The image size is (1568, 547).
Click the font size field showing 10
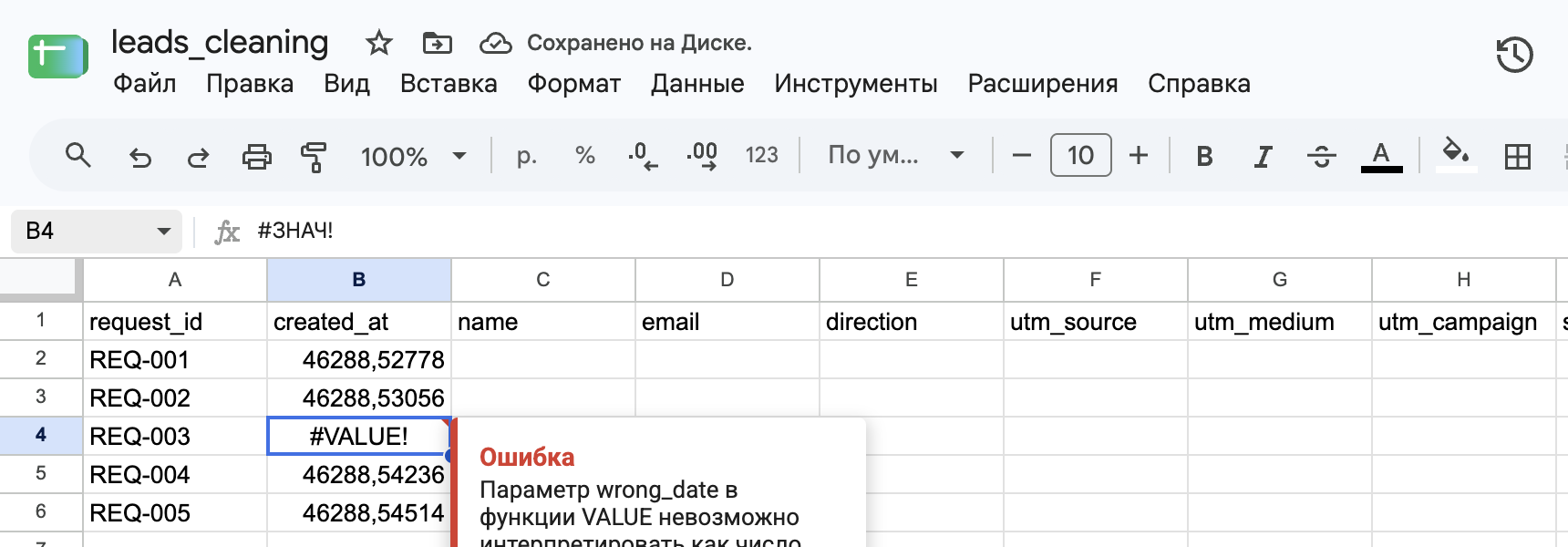[x=1080, y=155]
